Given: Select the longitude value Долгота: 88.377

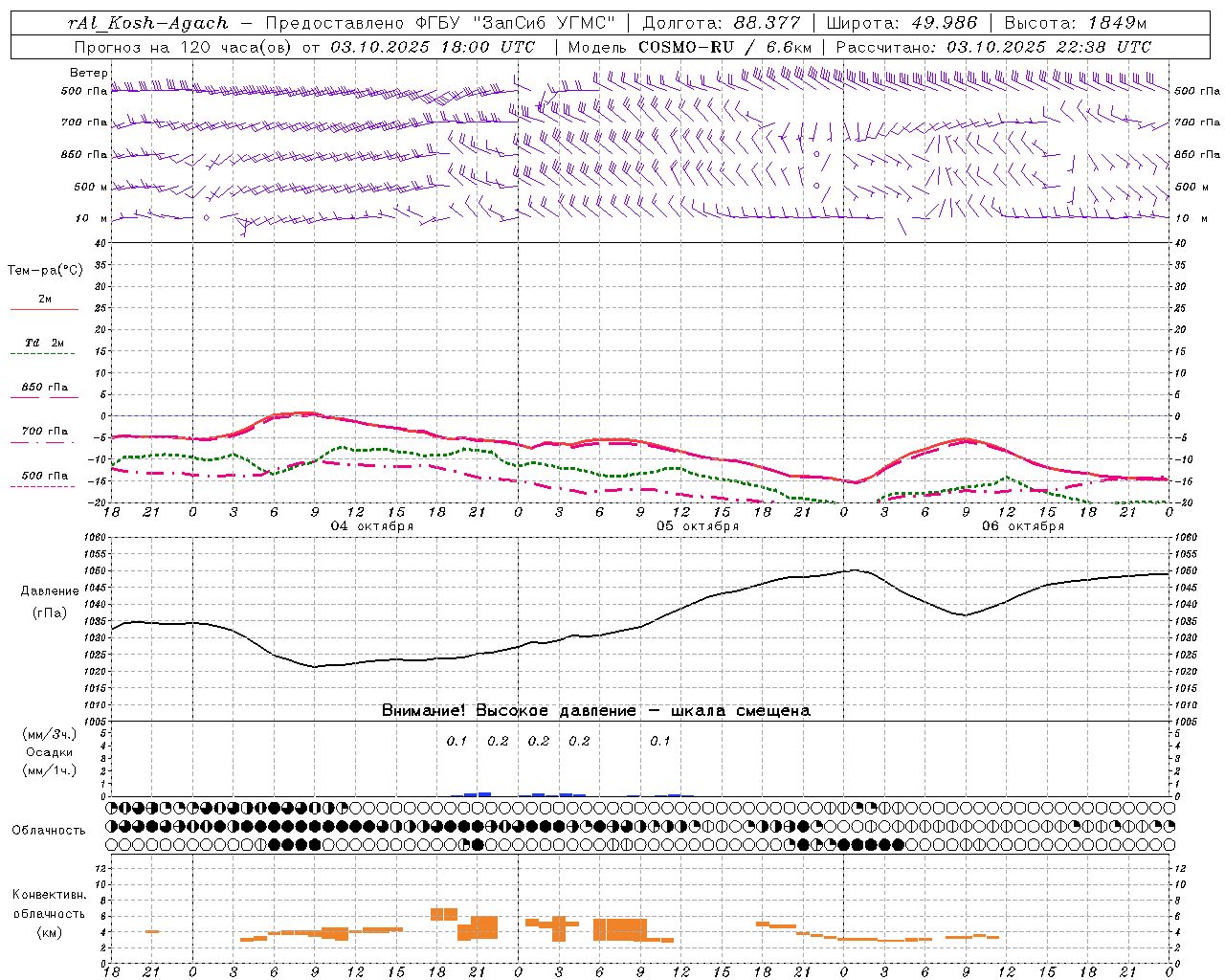Looking at the screenshot, I should point(722,23).
